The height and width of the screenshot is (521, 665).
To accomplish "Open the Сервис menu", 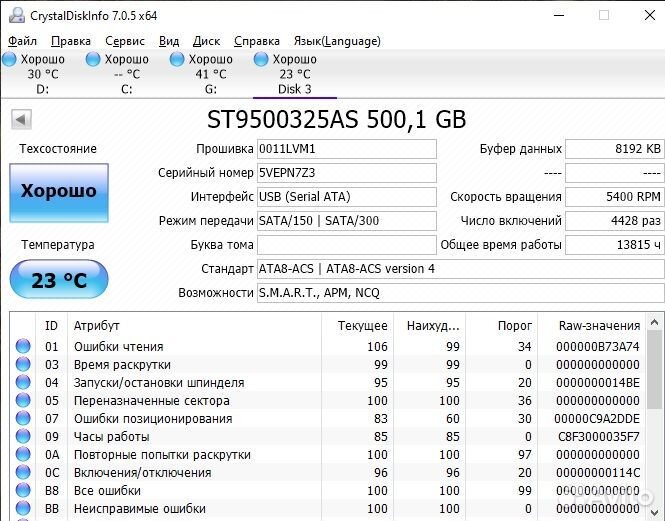I will coord(125,41).
